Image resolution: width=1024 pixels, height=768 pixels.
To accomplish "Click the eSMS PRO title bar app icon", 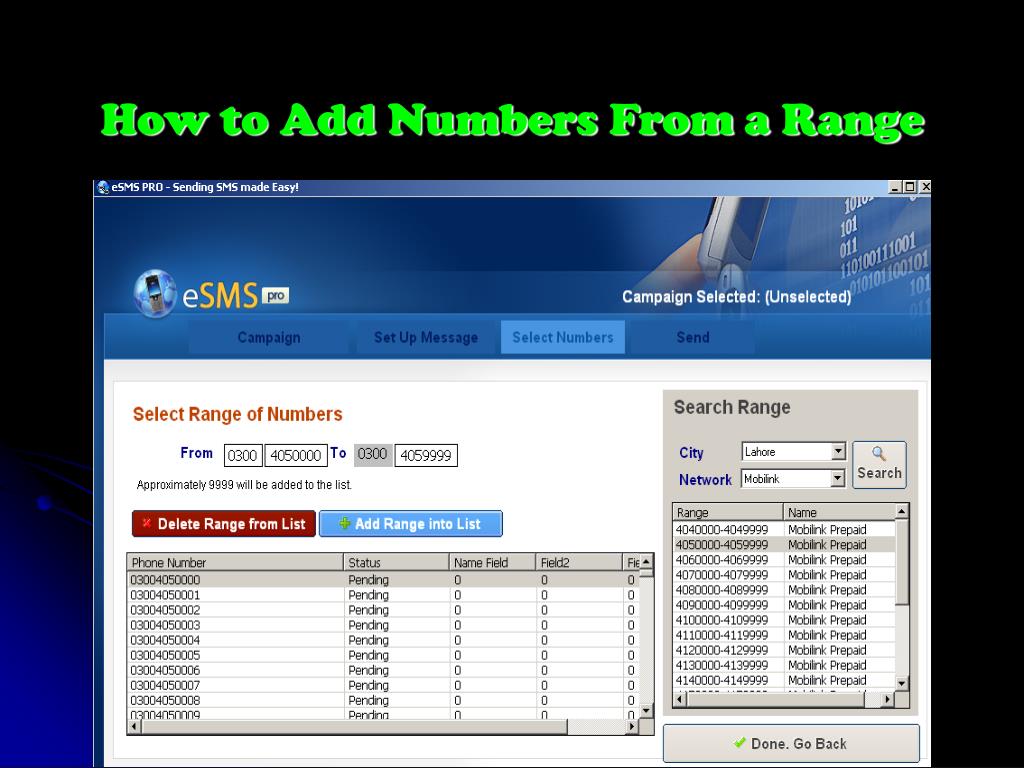I will (103, 187).
